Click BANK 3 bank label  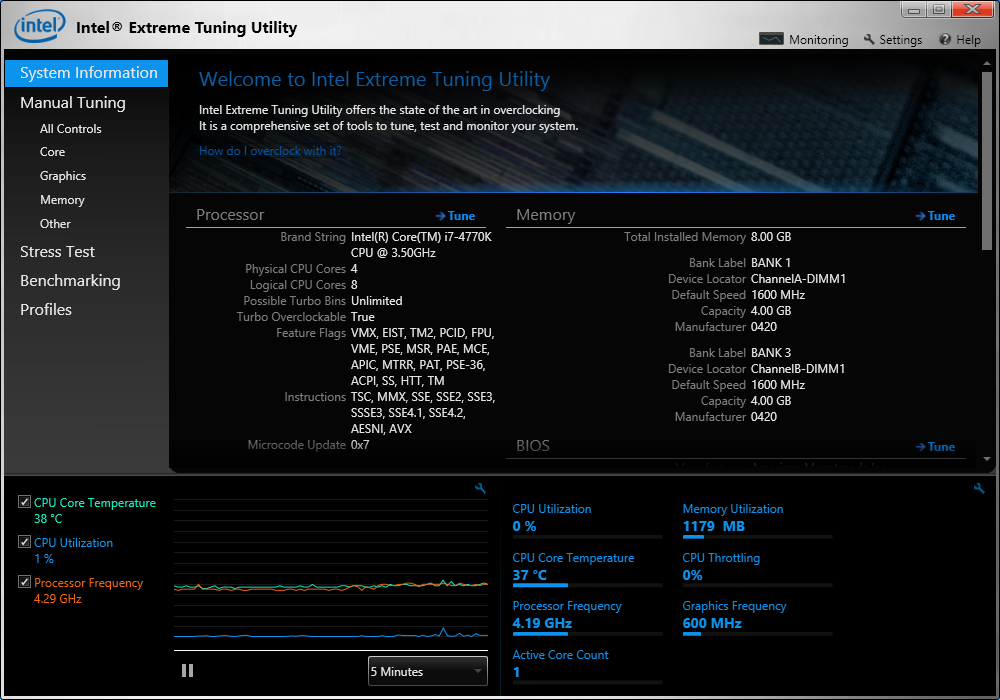point(770,353)
